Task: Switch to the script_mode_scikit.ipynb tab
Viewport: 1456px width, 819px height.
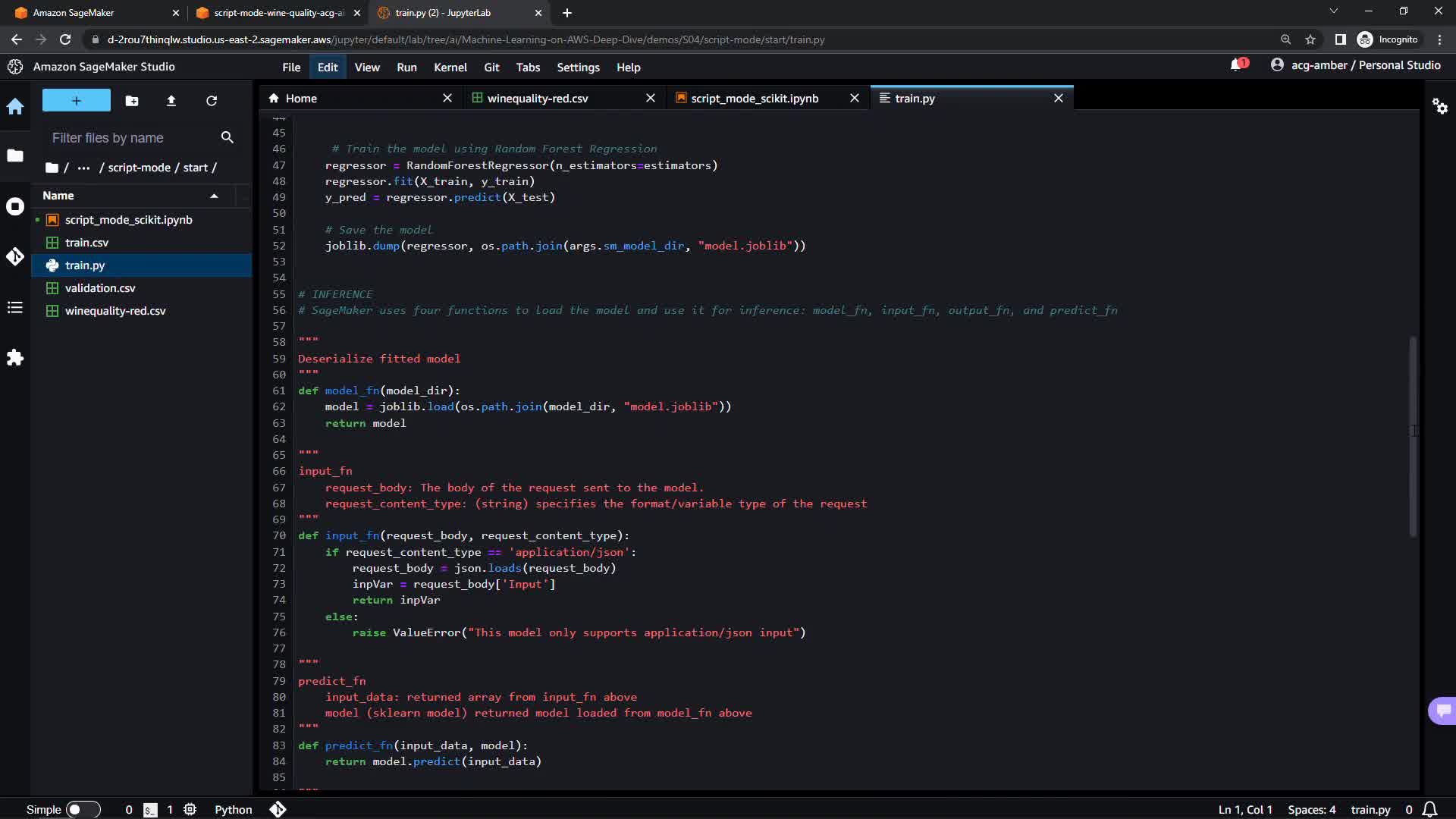Action: click(754, 99)
